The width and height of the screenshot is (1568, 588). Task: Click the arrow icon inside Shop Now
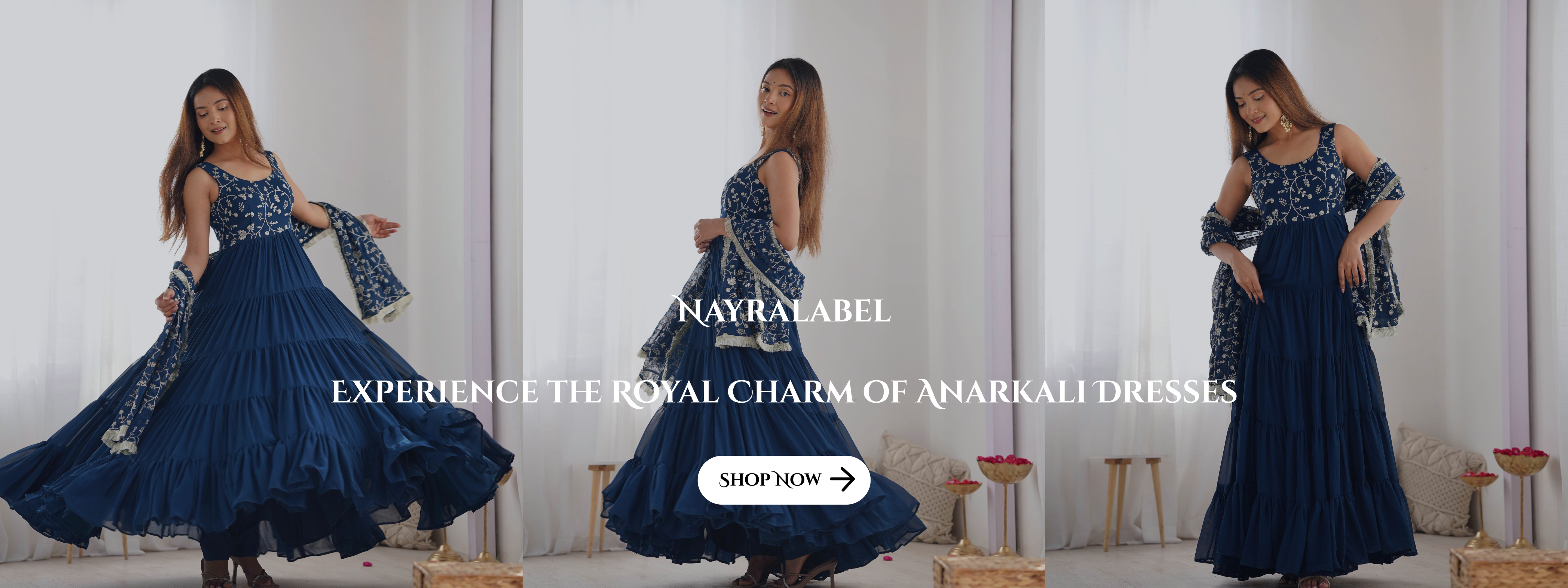(x=843, y=479)
